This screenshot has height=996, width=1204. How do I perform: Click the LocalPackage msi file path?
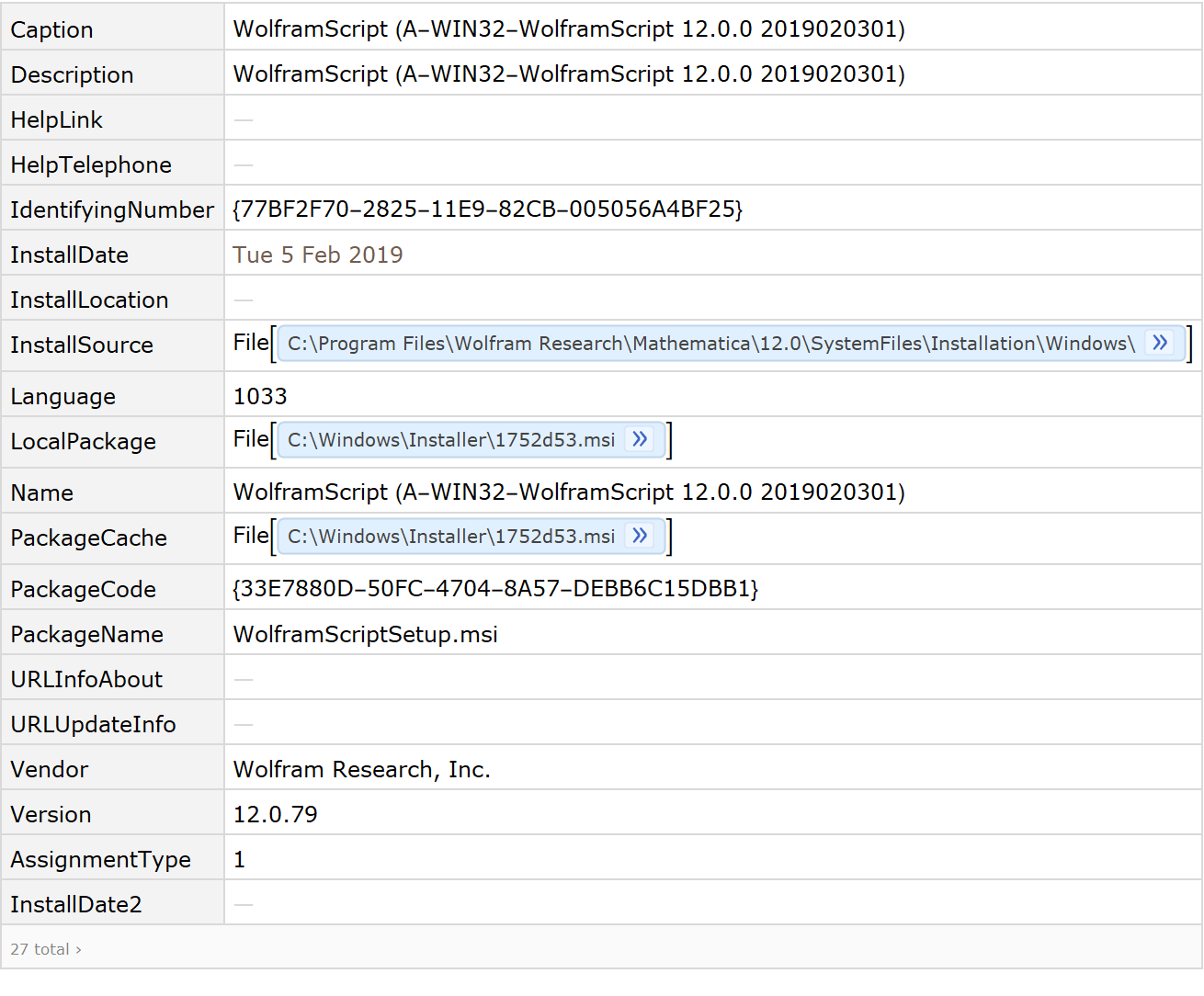(451, 440)
